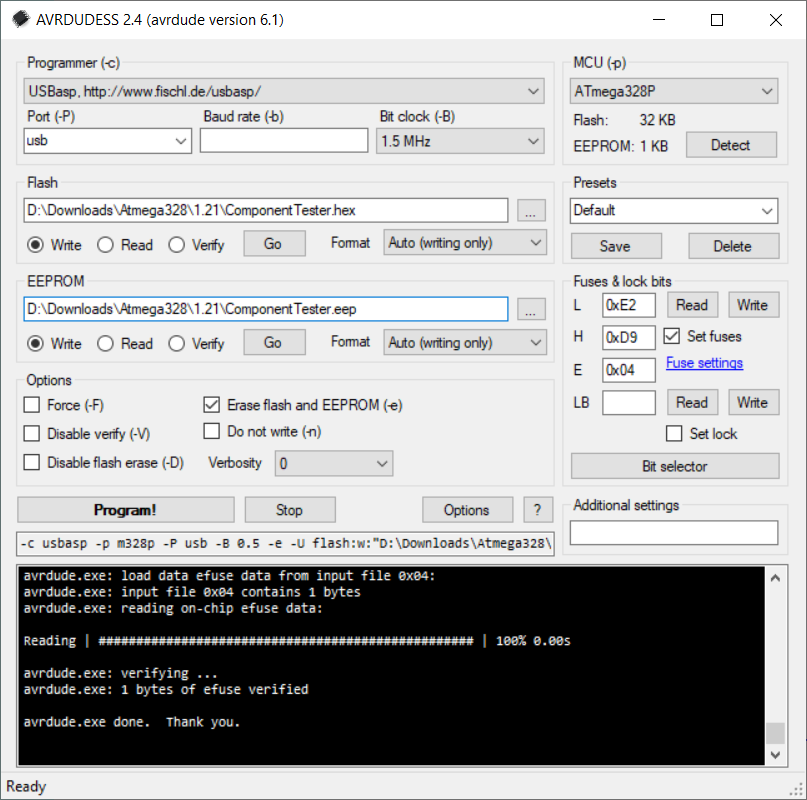Click the Additional settings text field
The width and height of the screenshot is (807, 800).
click(x=674, y=533)
